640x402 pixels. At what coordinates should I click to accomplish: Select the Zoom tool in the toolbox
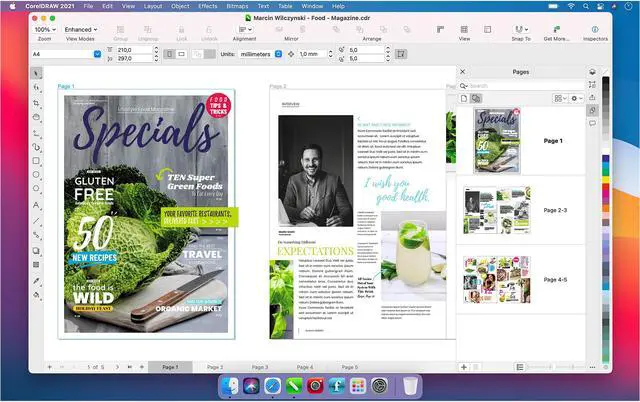[36, 118]
